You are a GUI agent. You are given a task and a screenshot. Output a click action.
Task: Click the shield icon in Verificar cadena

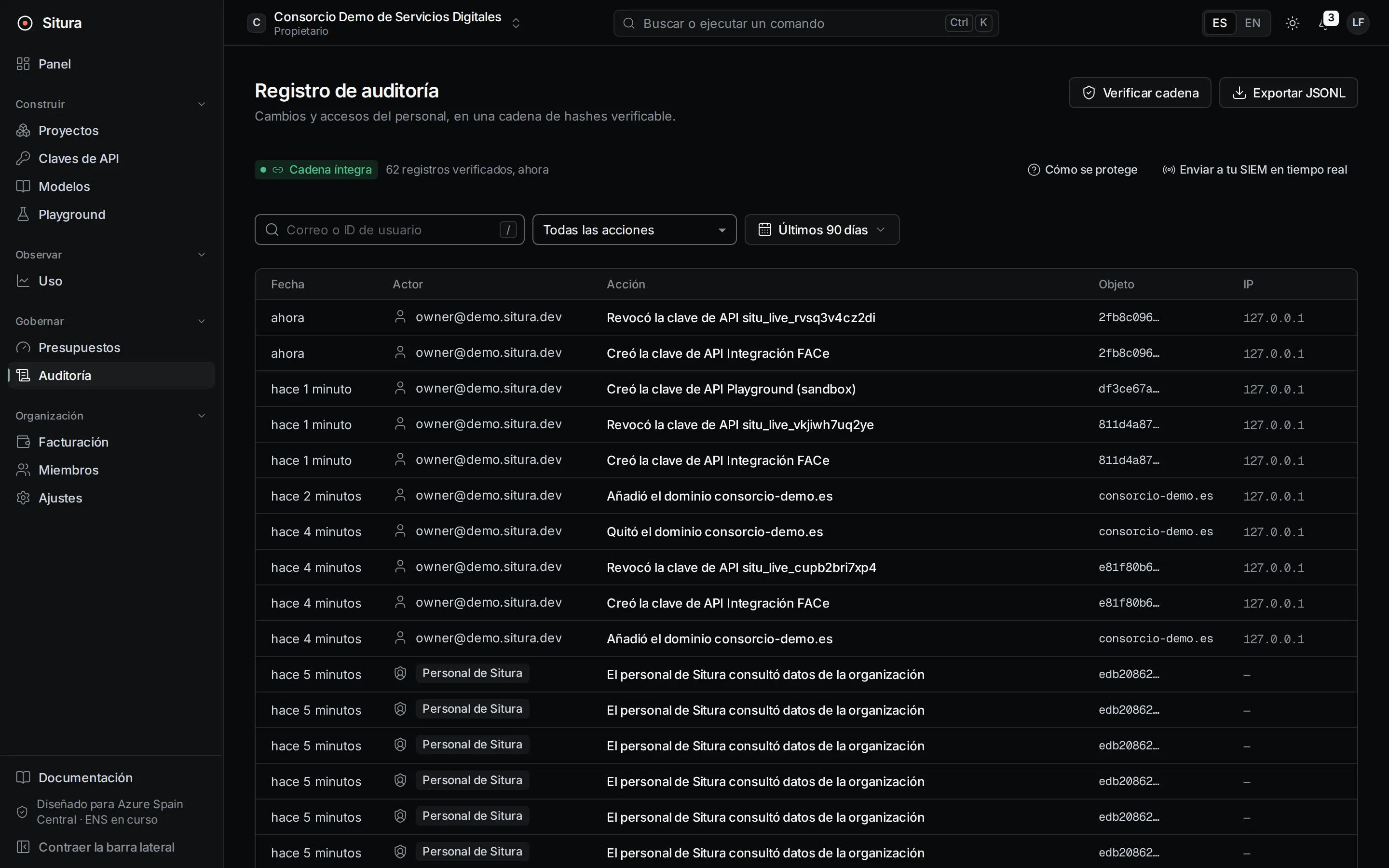pyautogui.click(x=1089, y=93)
